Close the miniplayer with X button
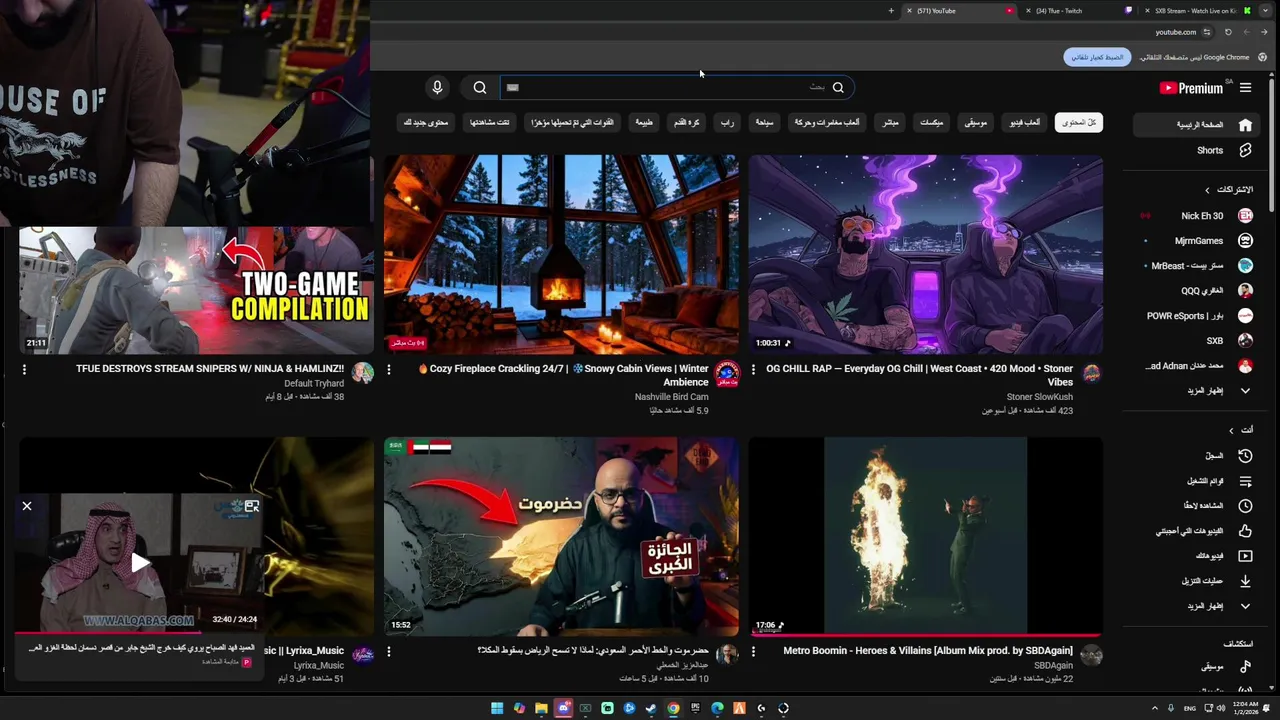Image resolution: width=1280 pixels, height=720 pixels. coord(27,506)
